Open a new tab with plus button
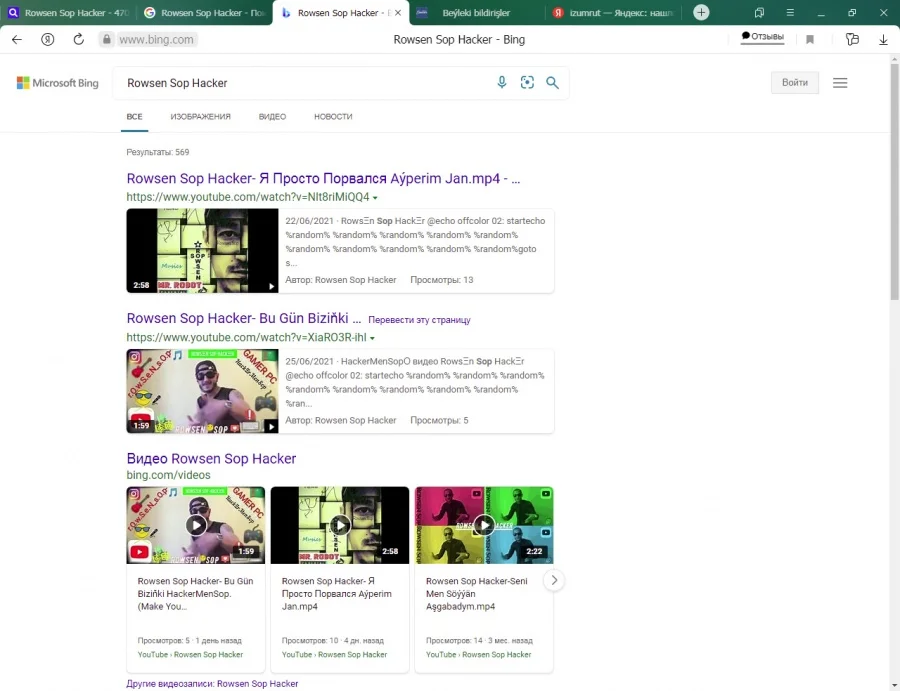This screenshot has height=691, width=900. coord(702,13)
